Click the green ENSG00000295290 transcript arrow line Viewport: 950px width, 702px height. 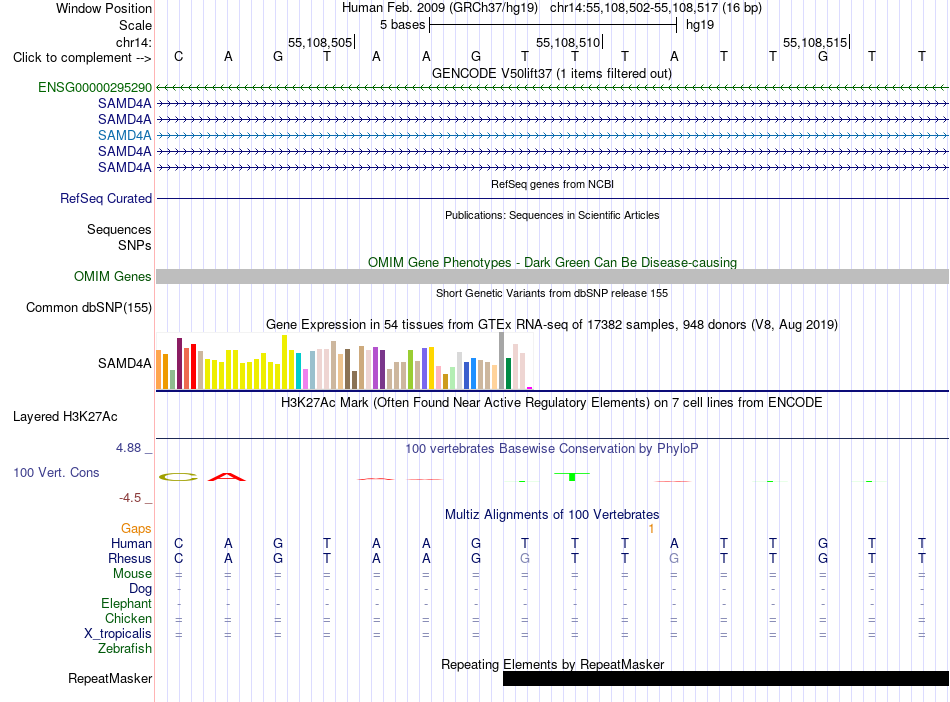pyautogui.click(x=552, y=88)
